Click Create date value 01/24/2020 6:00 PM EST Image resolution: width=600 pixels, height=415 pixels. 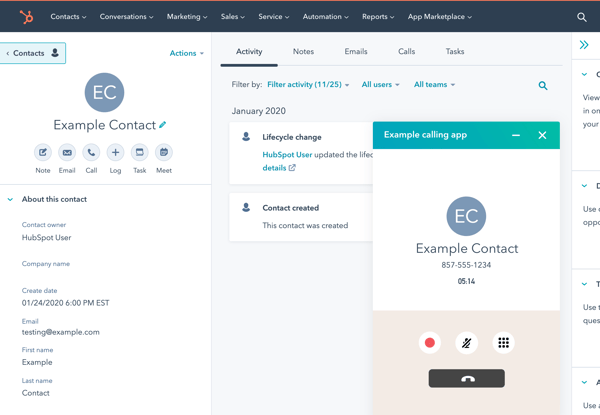pyautogui.click(x=65, y=303)
